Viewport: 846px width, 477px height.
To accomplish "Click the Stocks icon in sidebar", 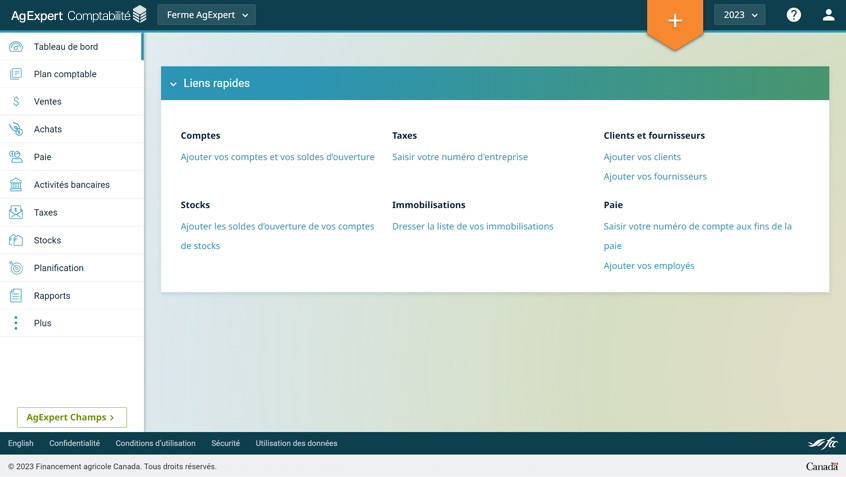I will pyautogui.click(x=16, y=240).
